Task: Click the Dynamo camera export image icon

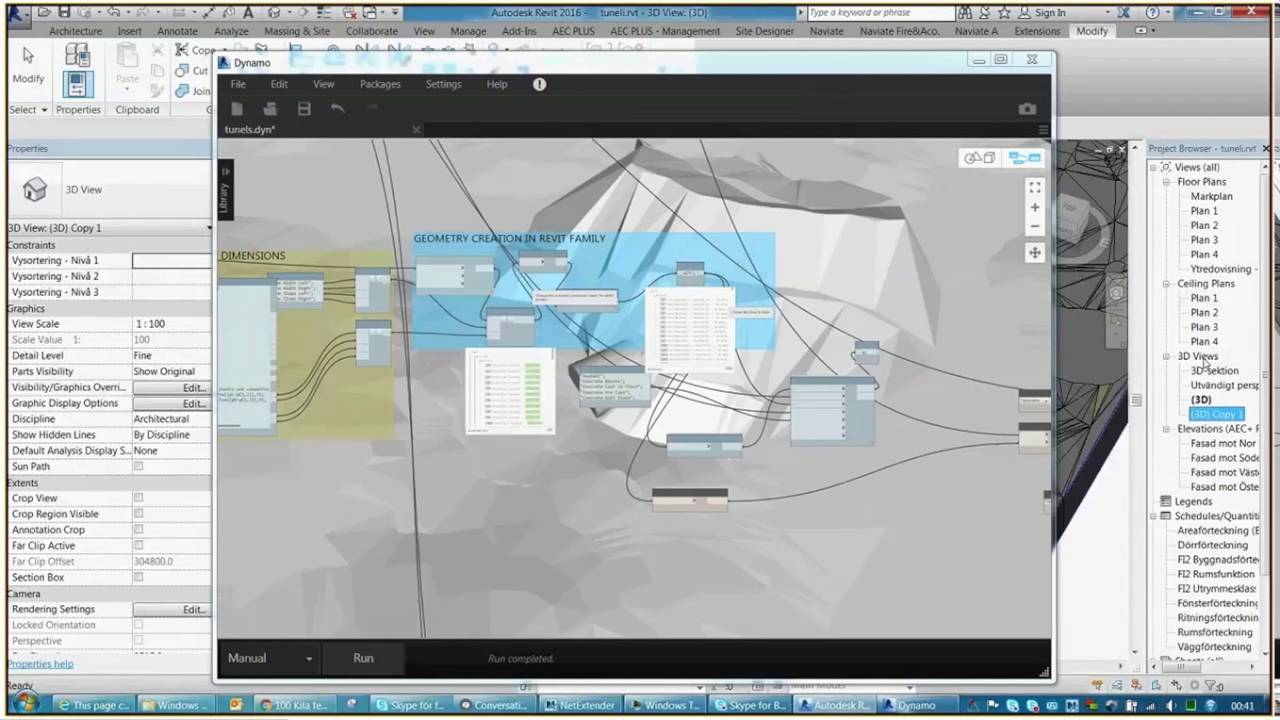Action: pyautogui.click(x=1027, y=108)
